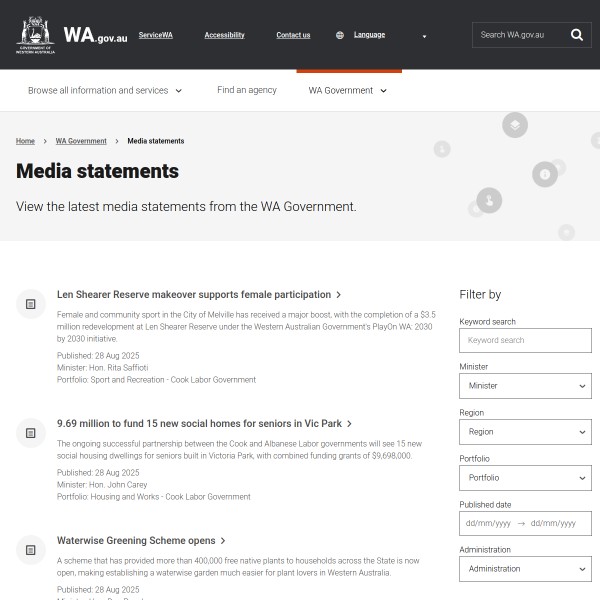Click the globe icon beside Language

coord(340,35)
